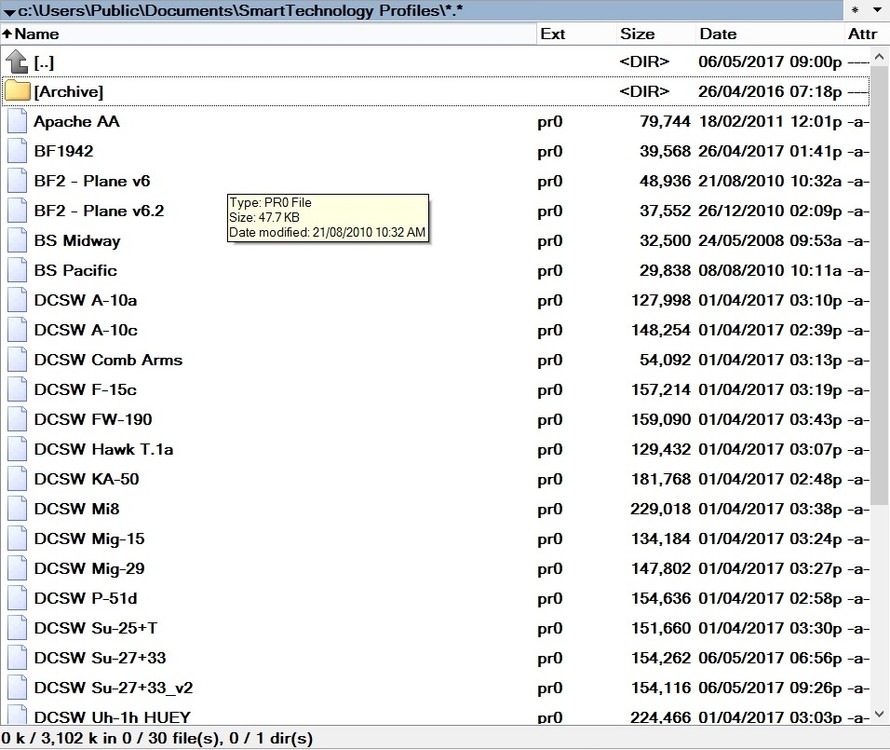
Task: Select the file name BF1942
Action: pos(64,151)
